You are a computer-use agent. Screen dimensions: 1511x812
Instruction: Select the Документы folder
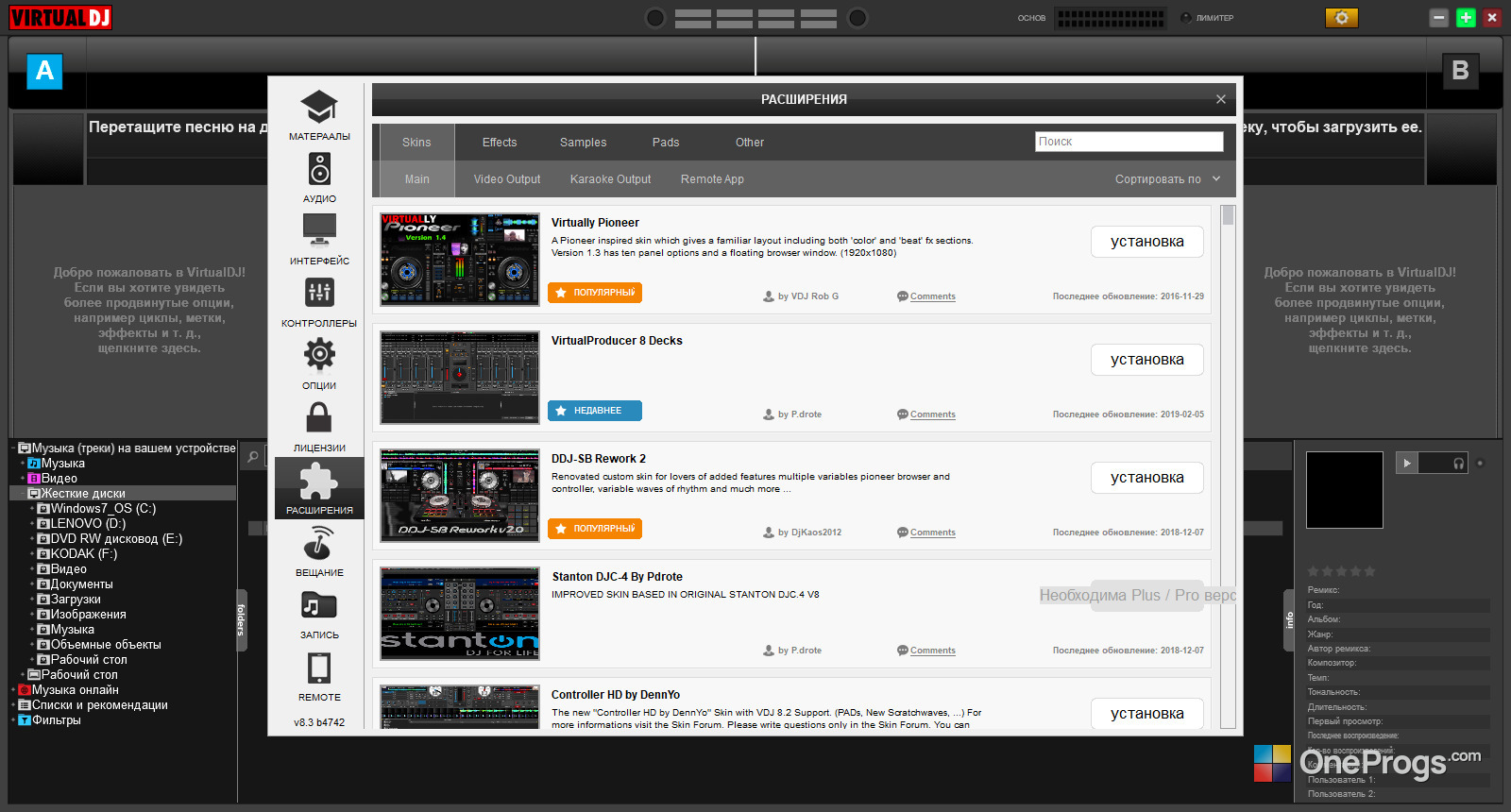coord(81,584)
